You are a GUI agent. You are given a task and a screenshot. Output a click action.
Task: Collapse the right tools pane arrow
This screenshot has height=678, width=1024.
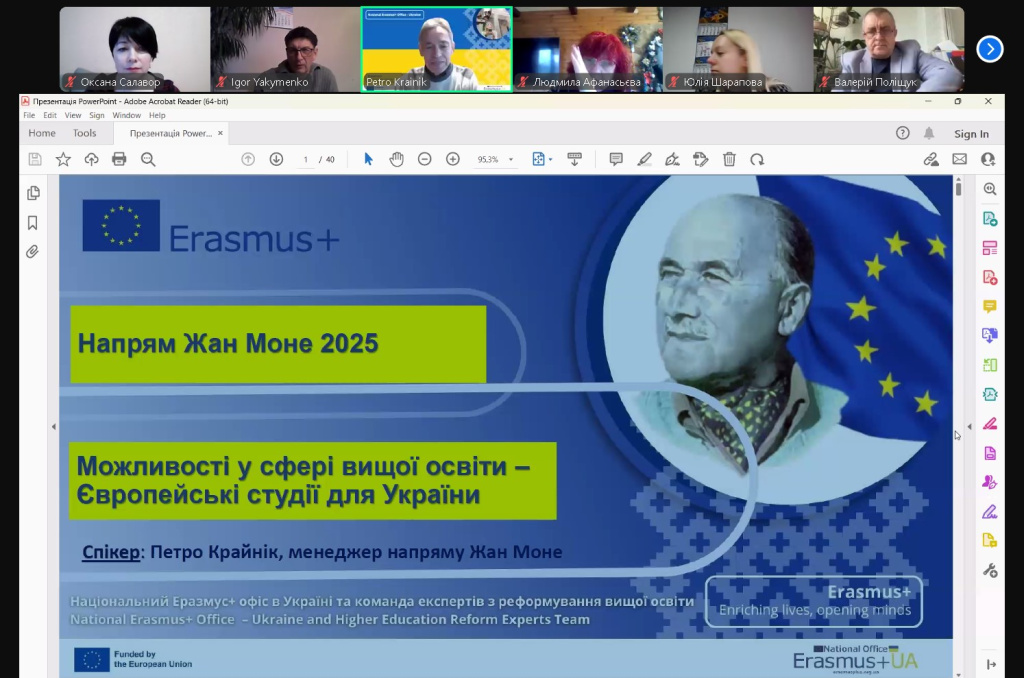click(969, 427)
